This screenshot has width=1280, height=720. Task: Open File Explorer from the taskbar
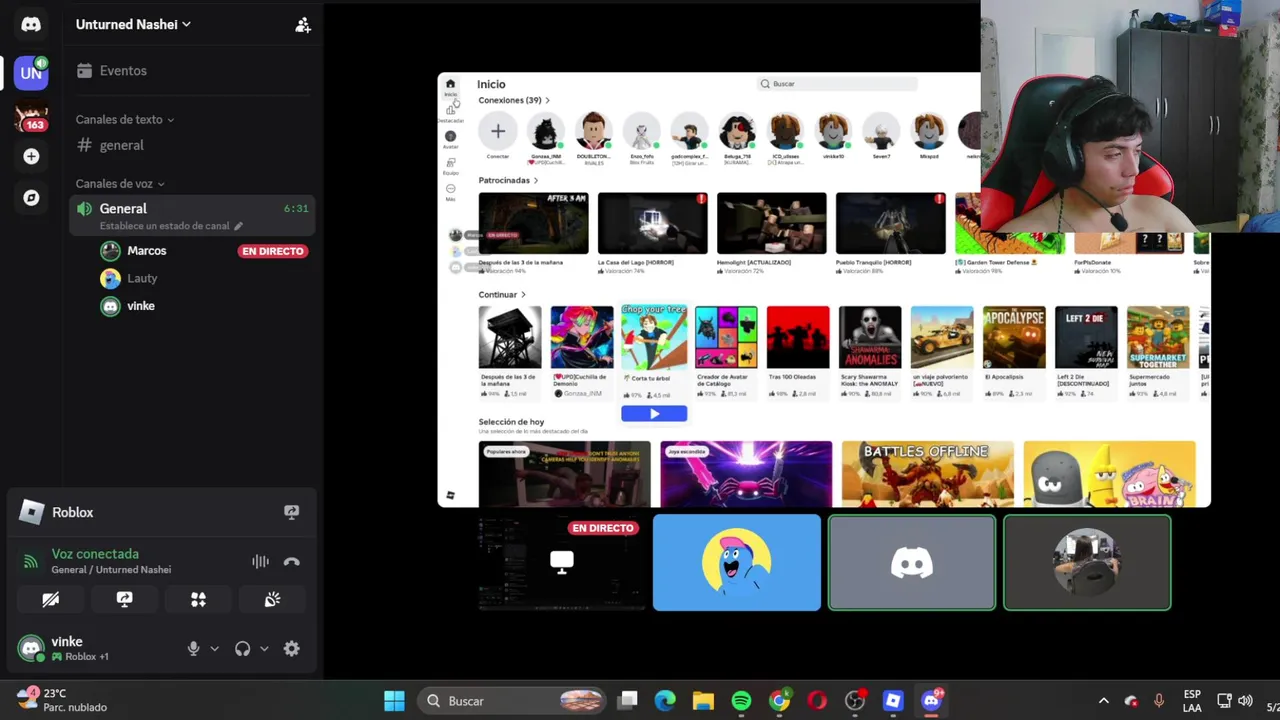(x=703, y=701)
